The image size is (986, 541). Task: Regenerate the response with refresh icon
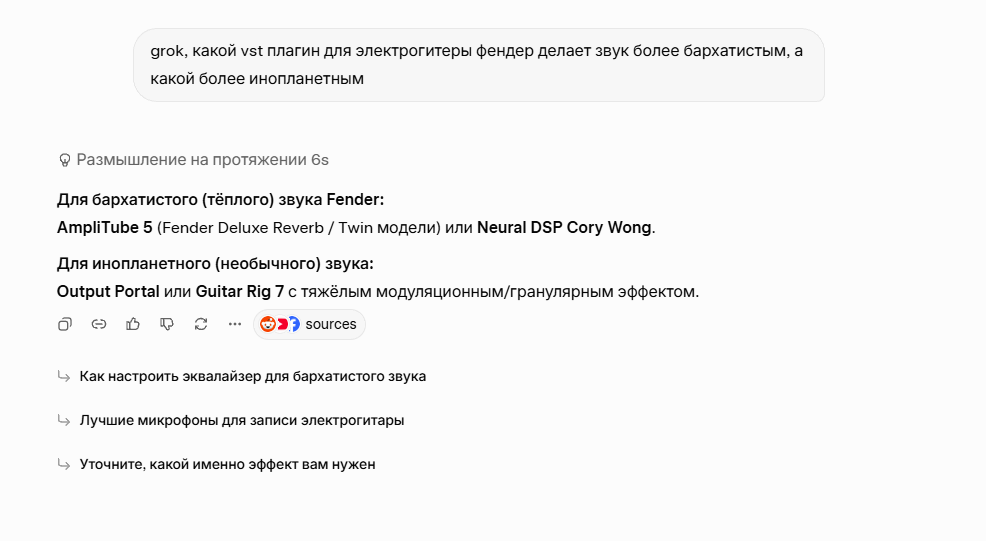click(201, 325)
